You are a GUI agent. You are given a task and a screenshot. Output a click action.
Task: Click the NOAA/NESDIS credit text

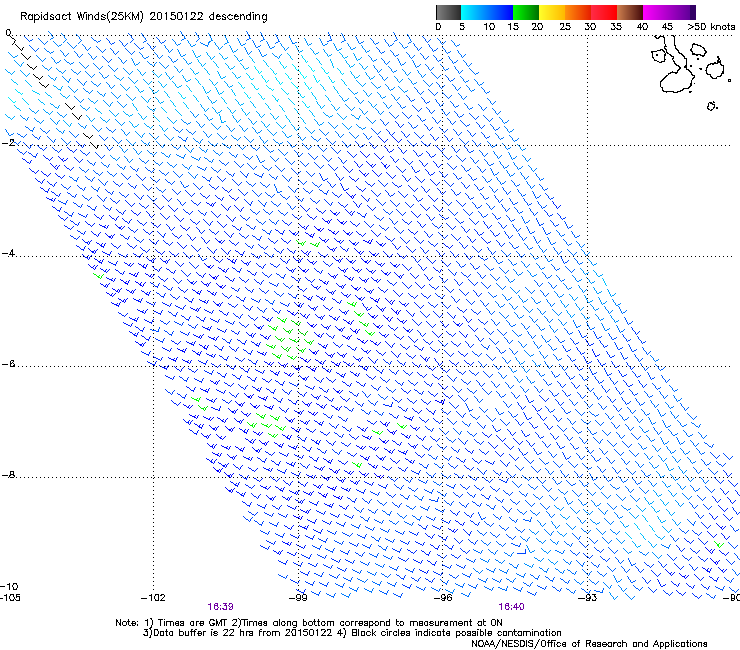[x=589, y=643]
